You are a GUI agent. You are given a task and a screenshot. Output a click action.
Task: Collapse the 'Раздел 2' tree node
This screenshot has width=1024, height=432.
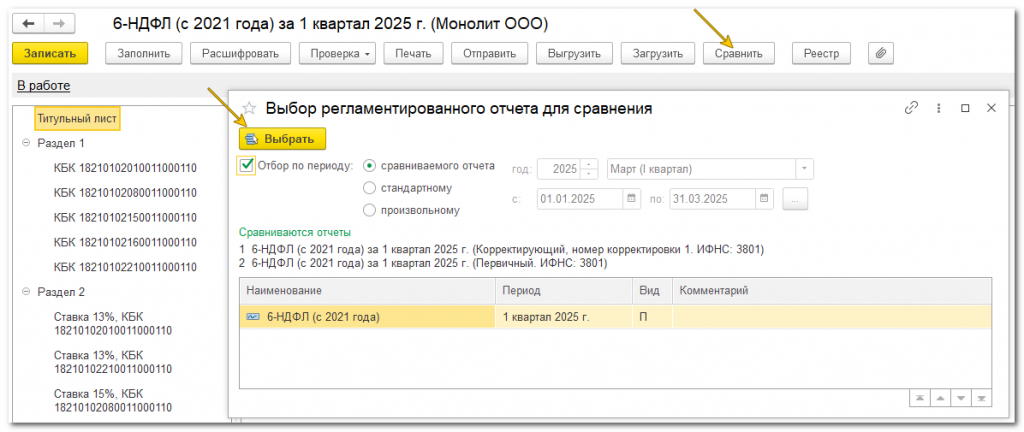click(x=26, y=292)
